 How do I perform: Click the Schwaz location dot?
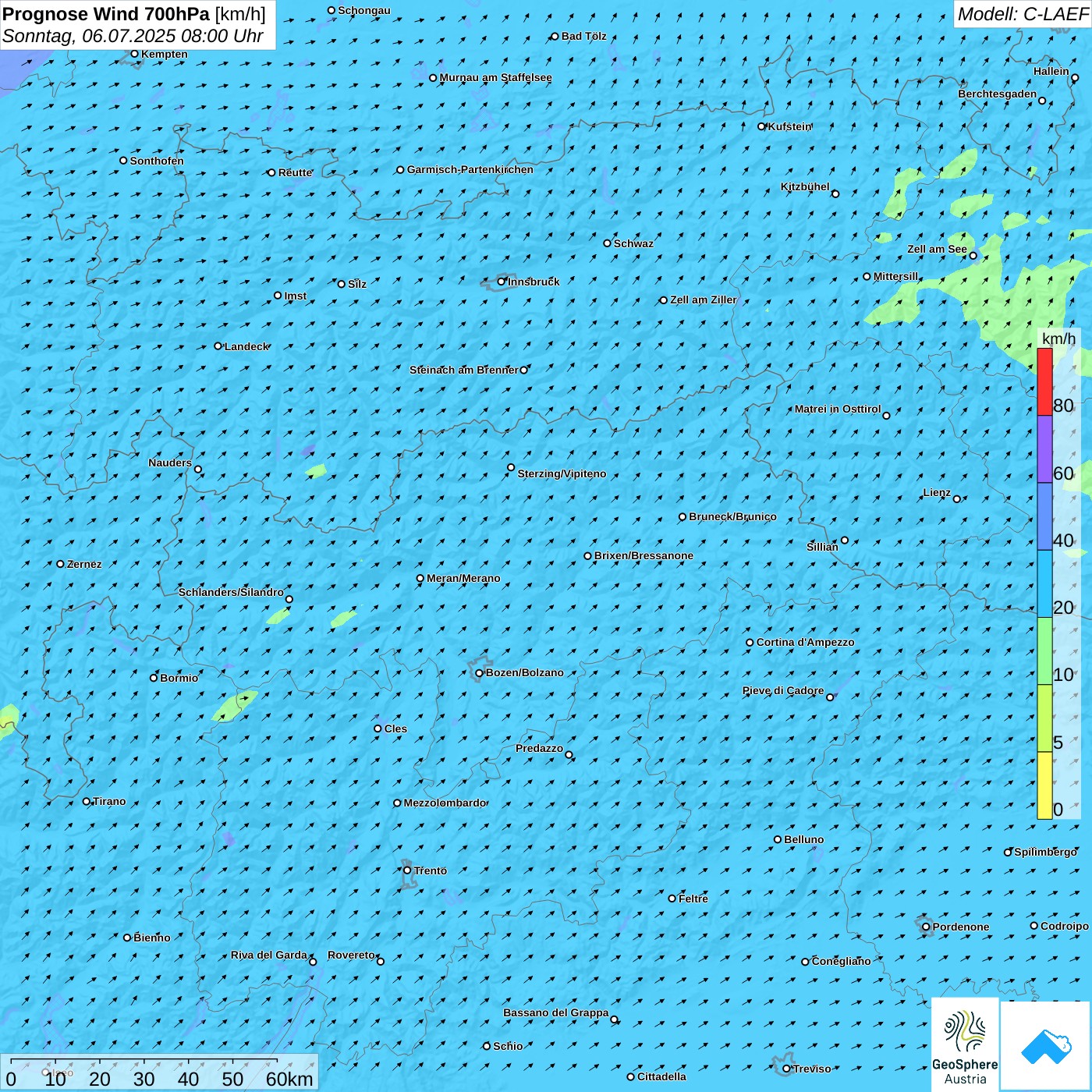tap(608, 243)
